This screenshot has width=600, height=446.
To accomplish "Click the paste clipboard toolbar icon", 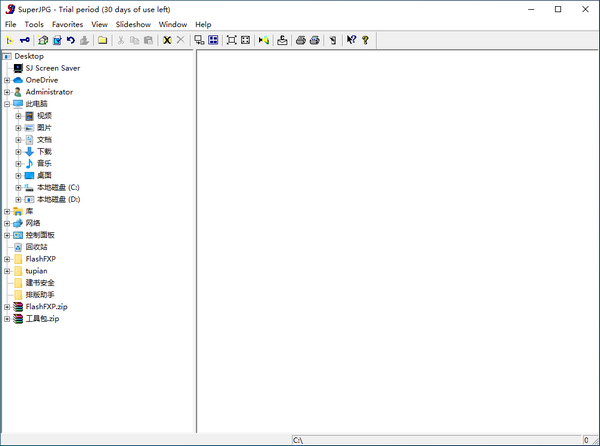I will [x=148, y=40].
